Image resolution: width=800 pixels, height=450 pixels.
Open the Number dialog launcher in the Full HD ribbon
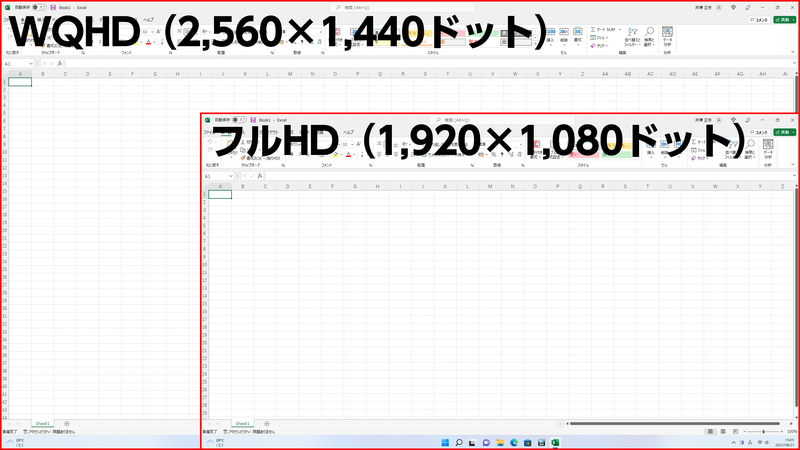(x=522, y=165)
